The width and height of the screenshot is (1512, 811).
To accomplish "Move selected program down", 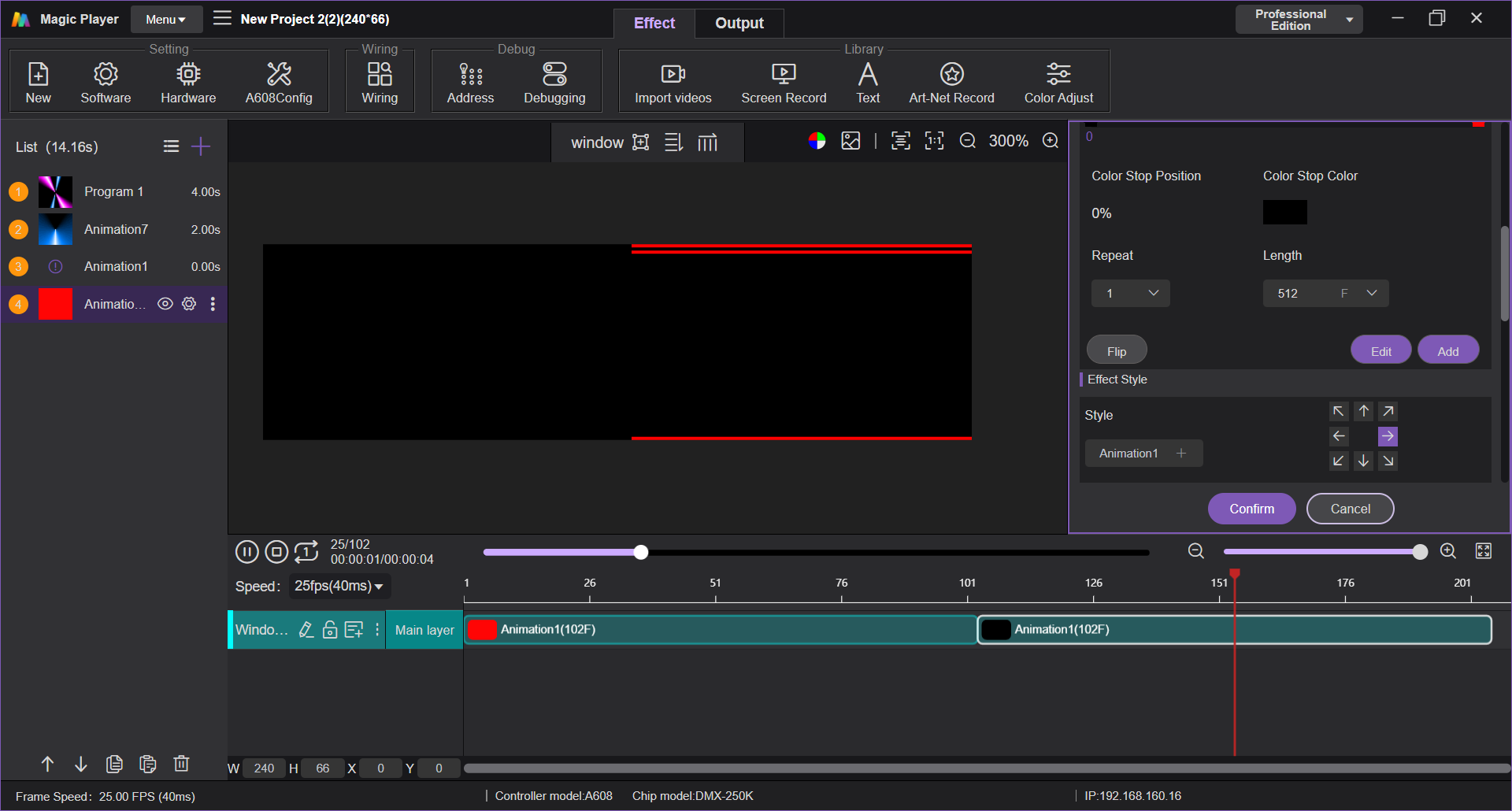I will pos(80,764).
